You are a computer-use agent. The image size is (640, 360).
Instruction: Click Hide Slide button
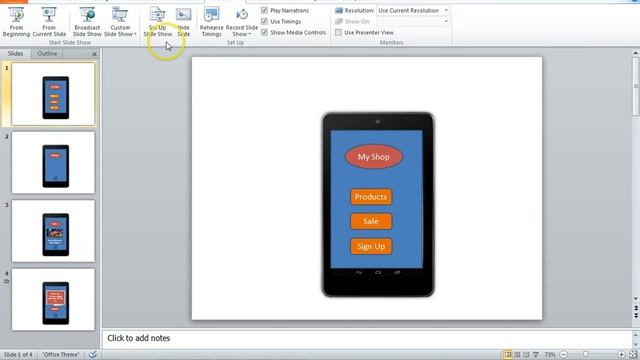tap(184, 22)
